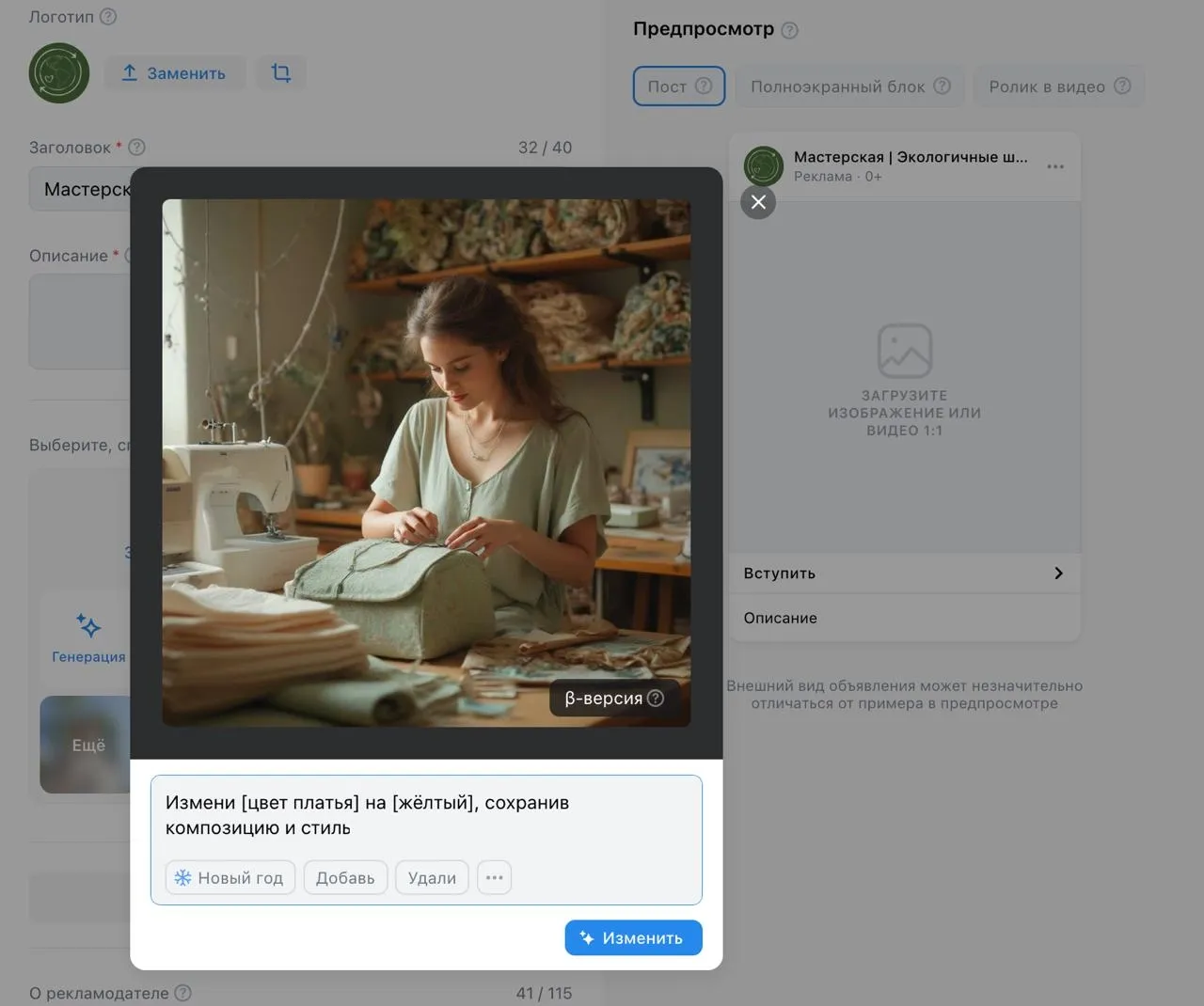Click the Заменить button to replace logo
The image size is (1204, 1006).
(x=175, y=72)
